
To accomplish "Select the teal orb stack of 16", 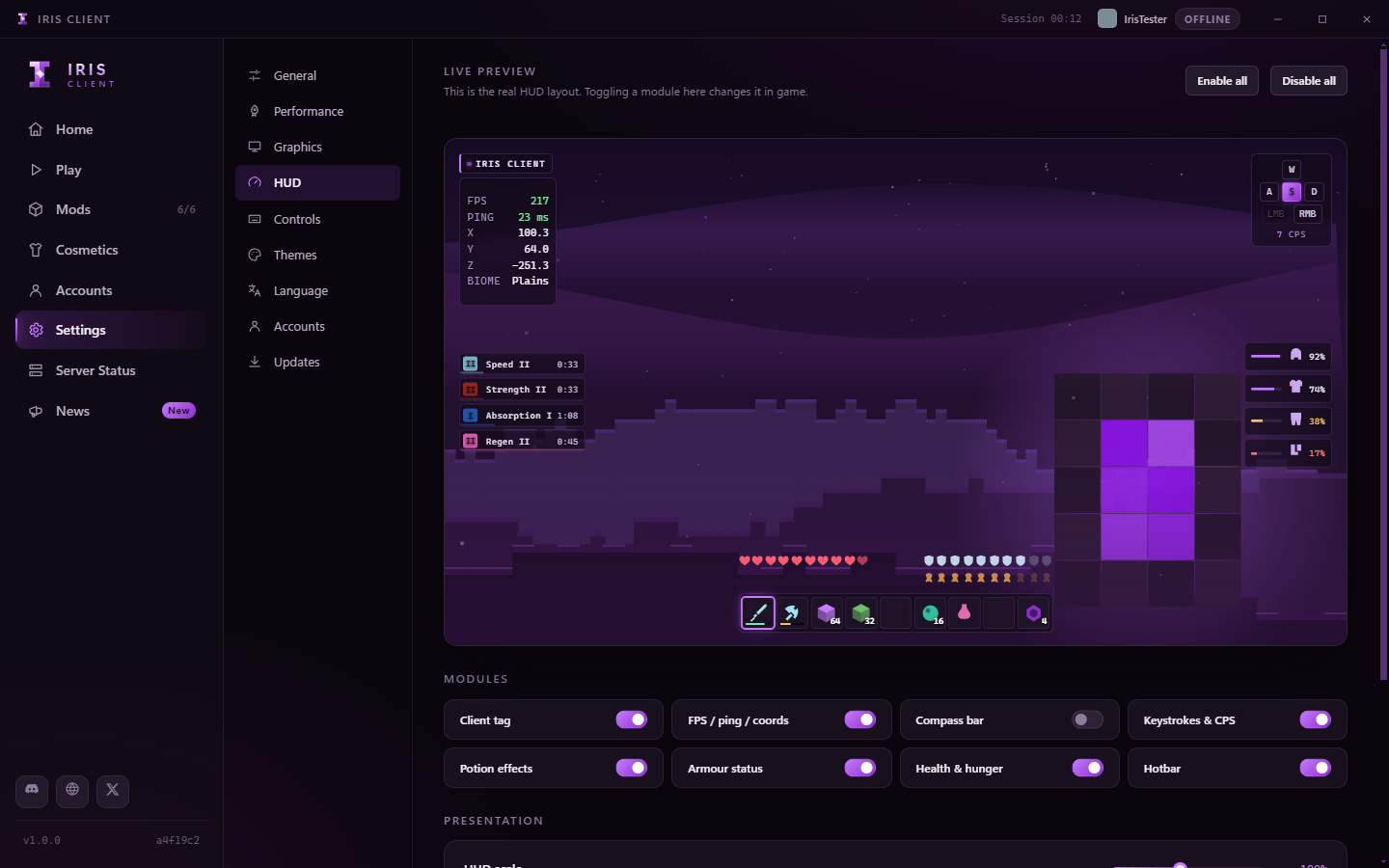I will 930,612.
